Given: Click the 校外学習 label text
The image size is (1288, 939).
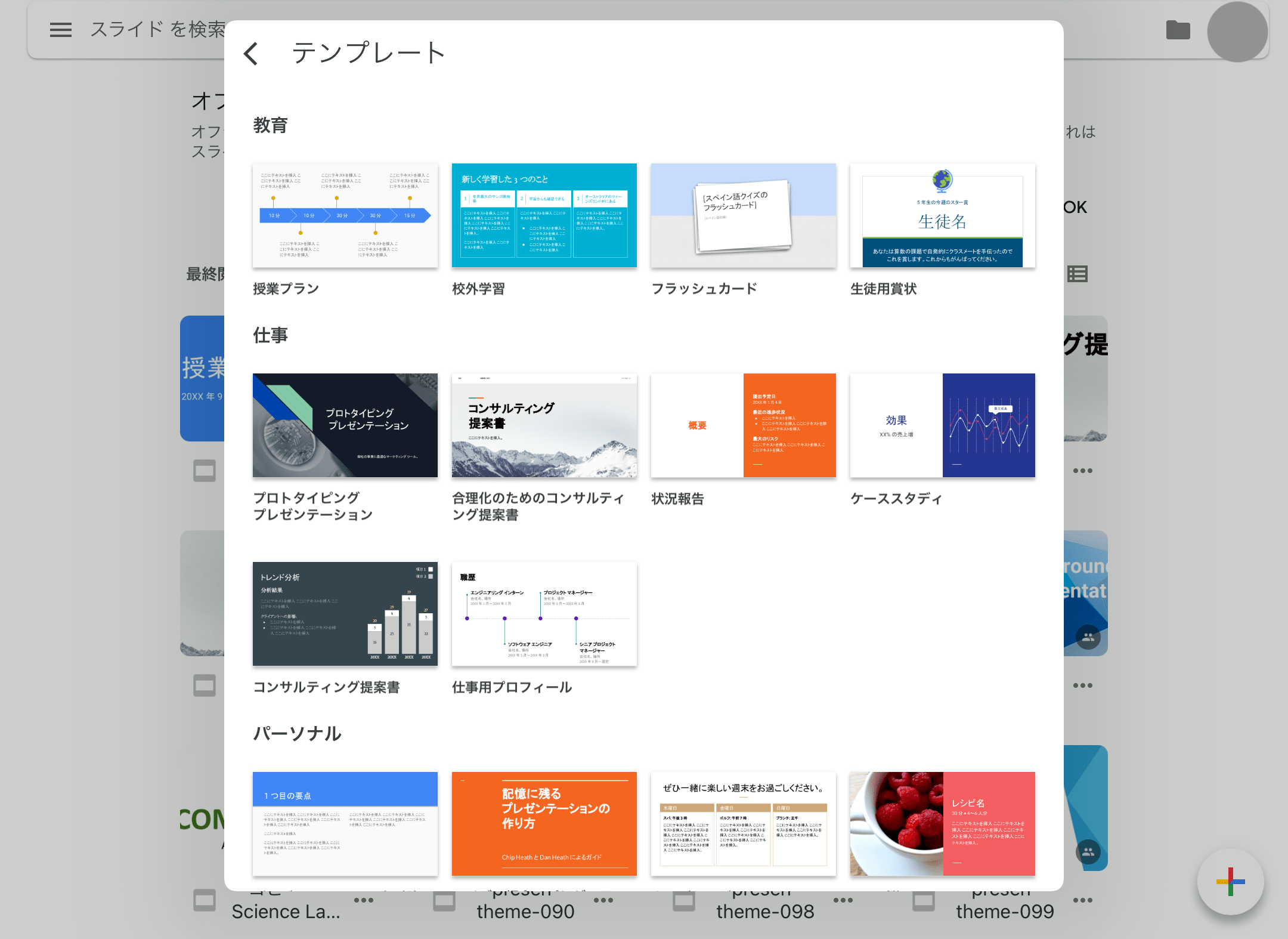Looking at the screenshot, I should click(x=479, y=289).
